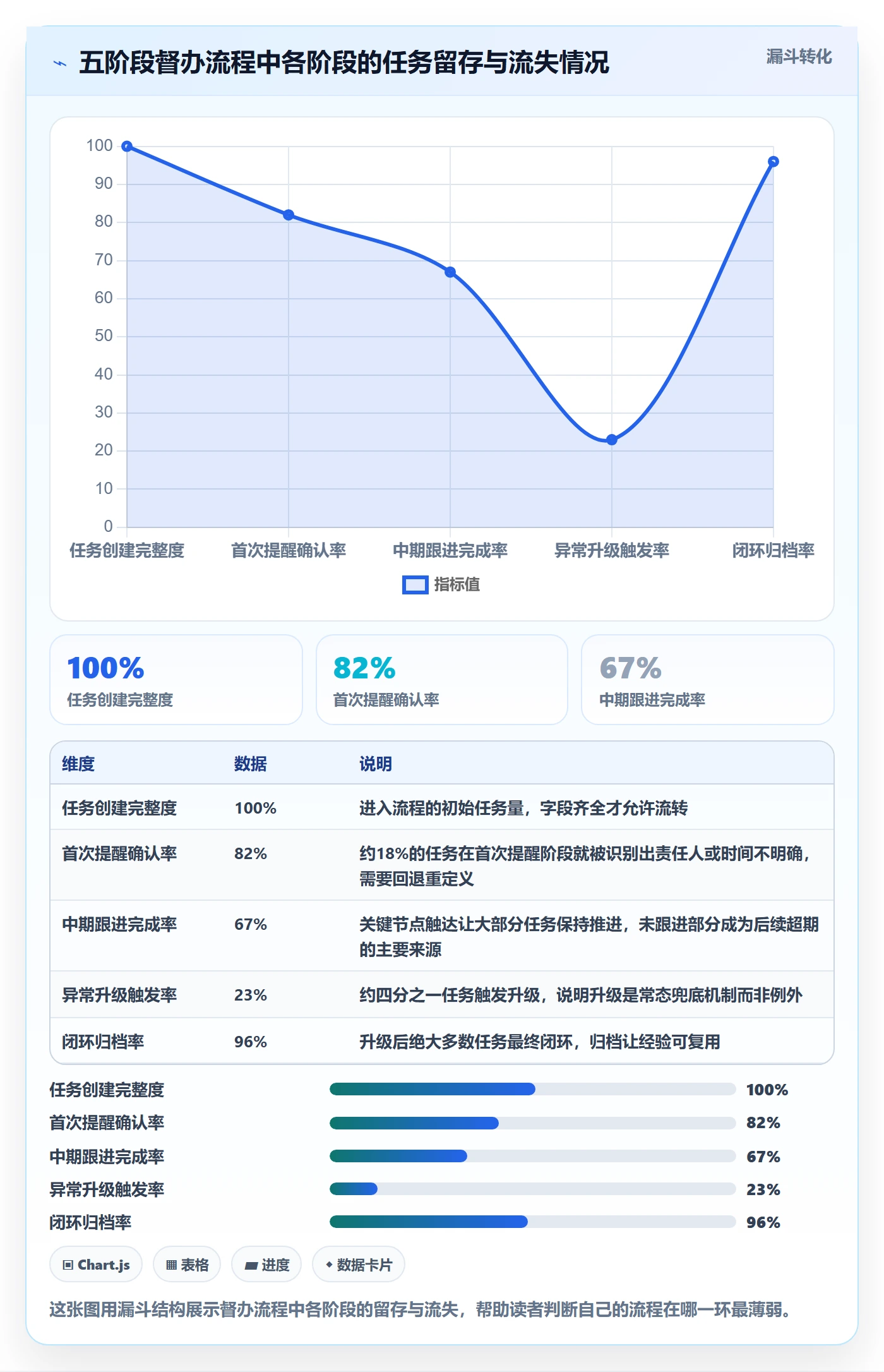
Task: Select the 82% cell in the table
Action: 251,853
